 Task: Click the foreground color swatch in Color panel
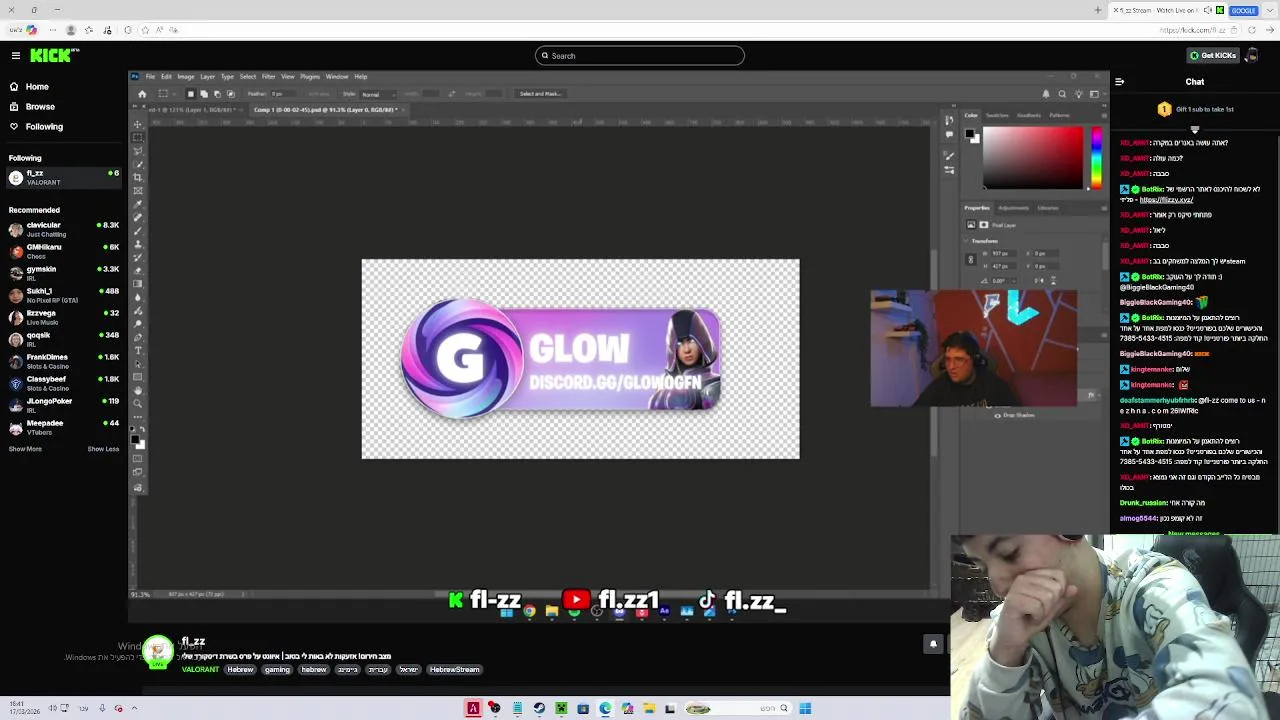[x=969, y=134]
